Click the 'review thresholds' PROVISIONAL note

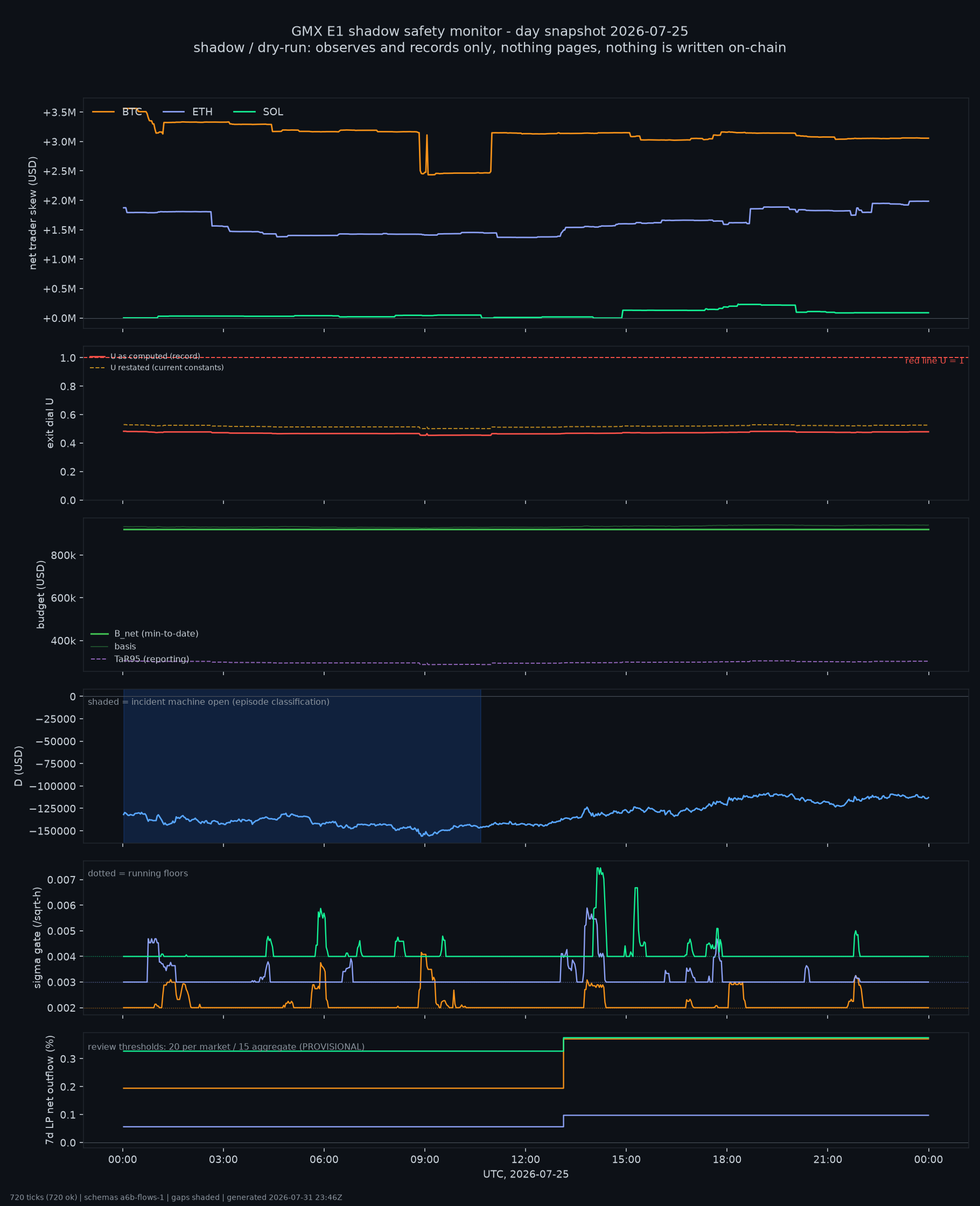click(226, 1047)
